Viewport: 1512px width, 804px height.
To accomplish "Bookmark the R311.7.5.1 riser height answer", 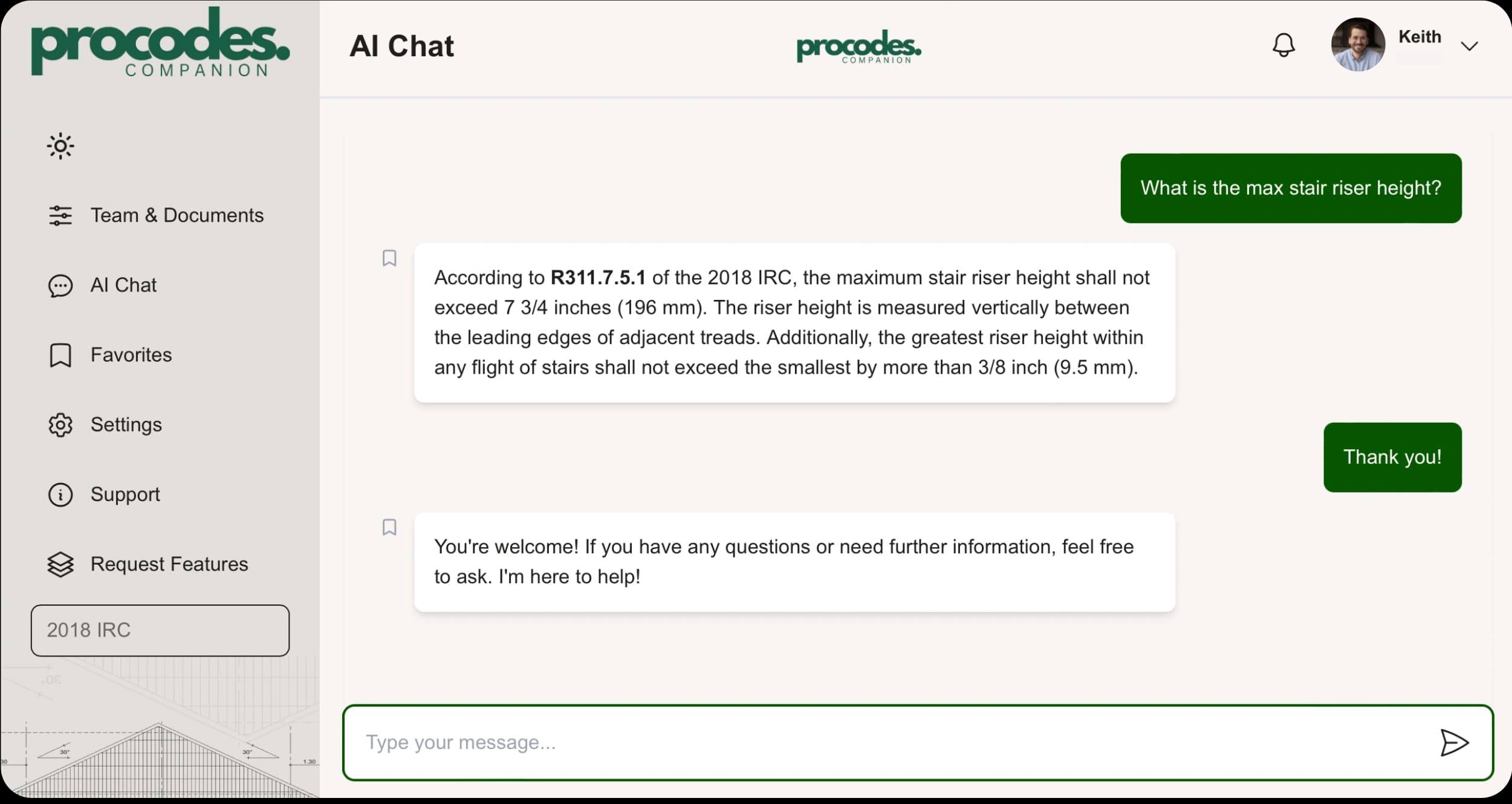I will coord(389,258).
